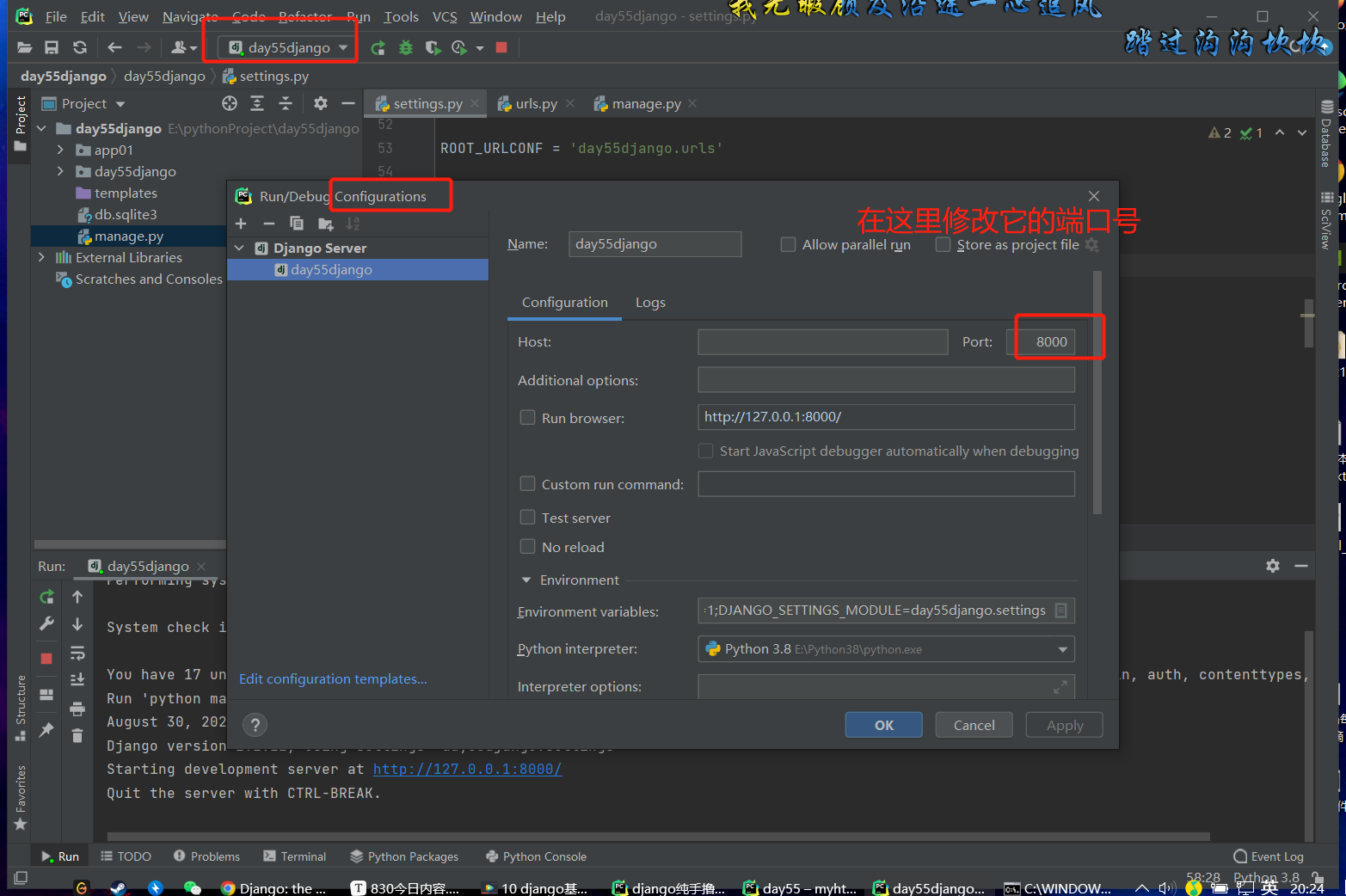
Task: Open Steam from the taskbar
Action: coord(117,888)
